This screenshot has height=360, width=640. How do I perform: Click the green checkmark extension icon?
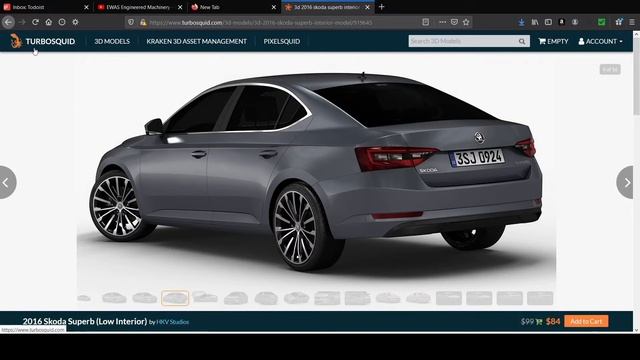coord(601,22)
